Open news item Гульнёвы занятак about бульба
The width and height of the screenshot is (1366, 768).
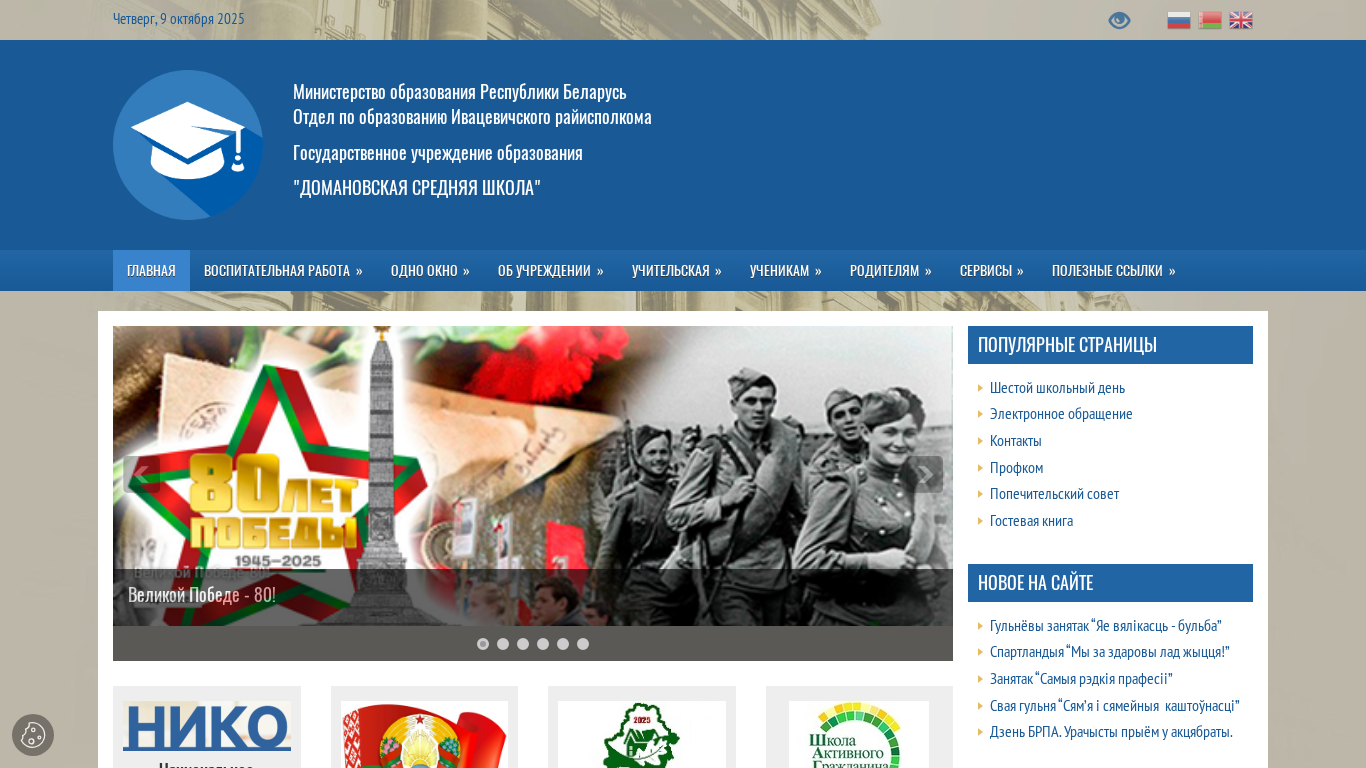click(1106, 626)
